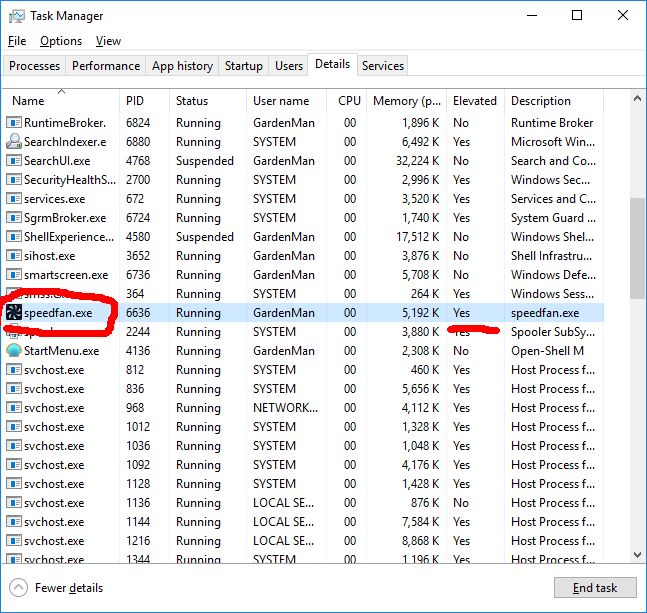The height and width of the screenshot is (613, 647).
Task: Sort by the PID column header
Action: (x=144, y=101)
